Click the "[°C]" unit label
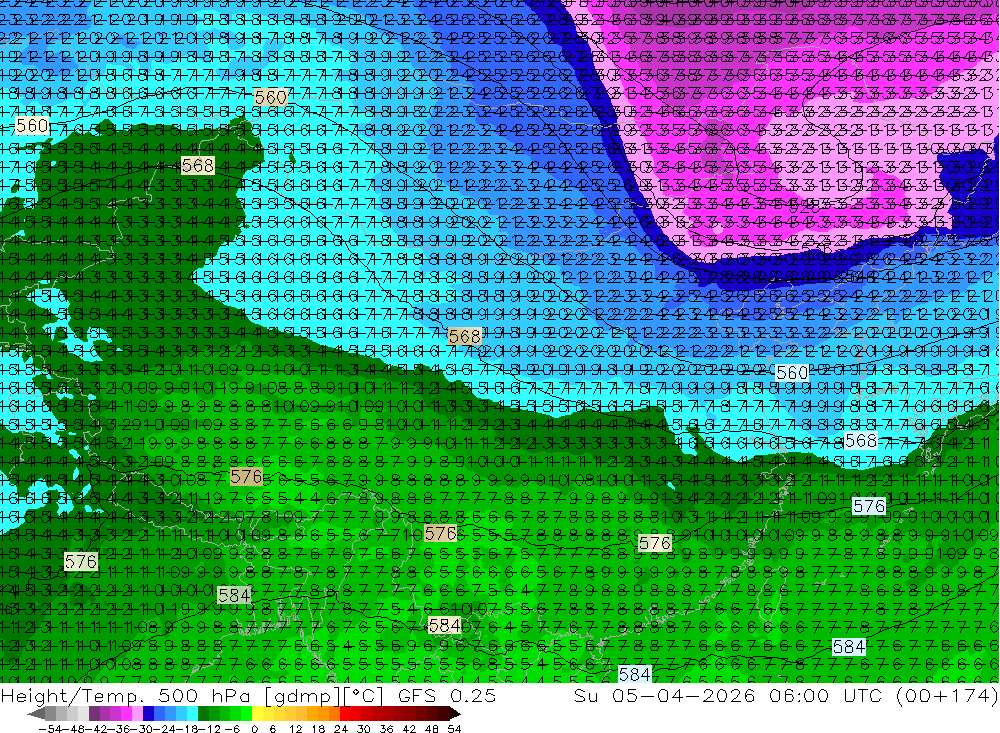The width and height of the screenshot is (1000, 733). click(362, 696)
